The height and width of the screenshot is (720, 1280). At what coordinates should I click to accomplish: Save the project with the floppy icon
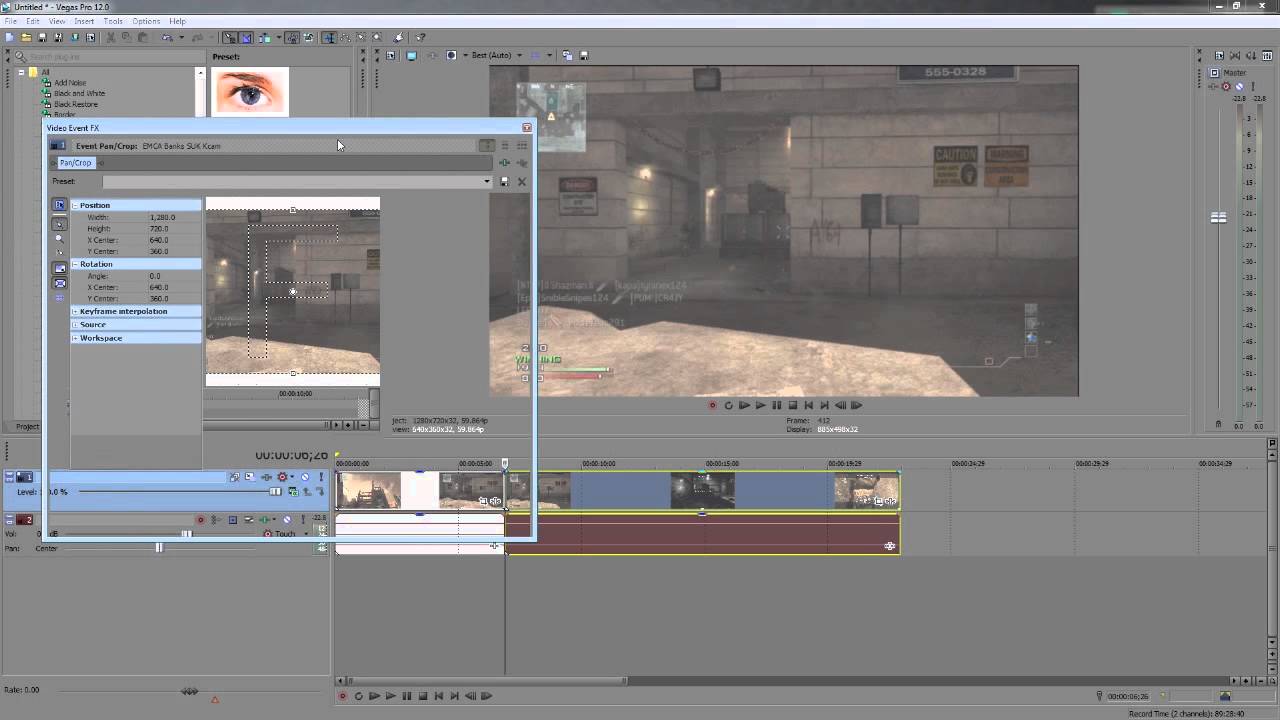click(x=41, y=37)
